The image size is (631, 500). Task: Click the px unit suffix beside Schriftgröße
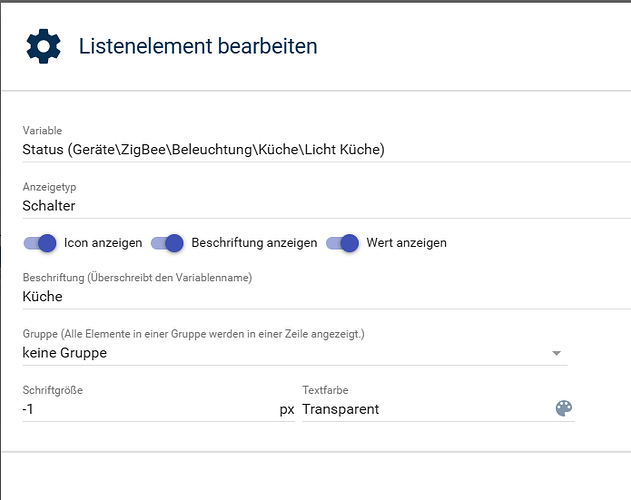(x=287, y=409)
